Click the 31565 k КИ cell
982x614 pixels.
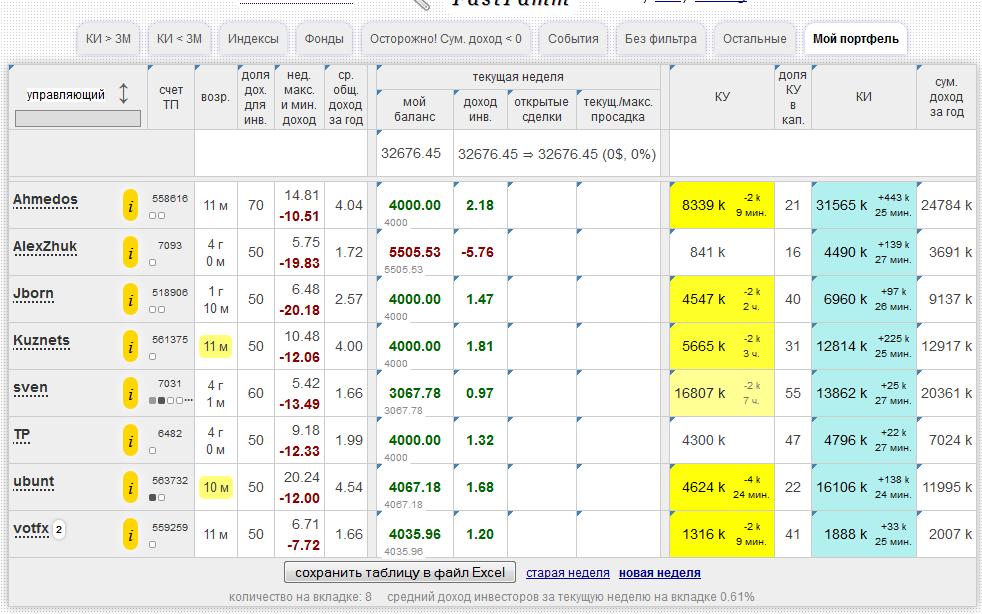pos(864,206)
